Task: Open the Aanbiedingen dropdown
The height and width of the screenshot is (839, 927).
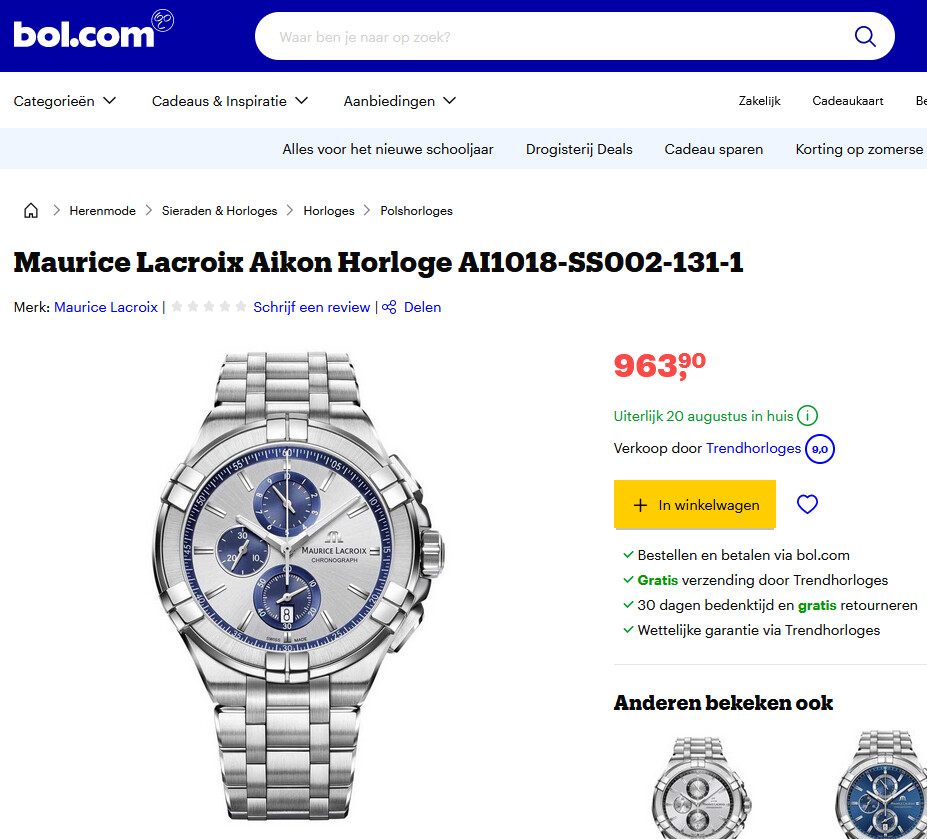Action: click(400, 101)
